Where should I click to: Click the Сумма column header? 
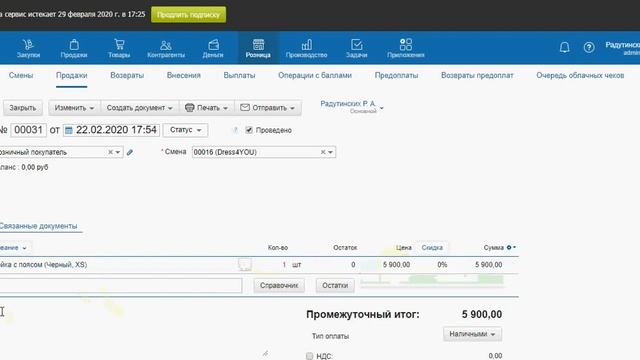tap(493, 247)
